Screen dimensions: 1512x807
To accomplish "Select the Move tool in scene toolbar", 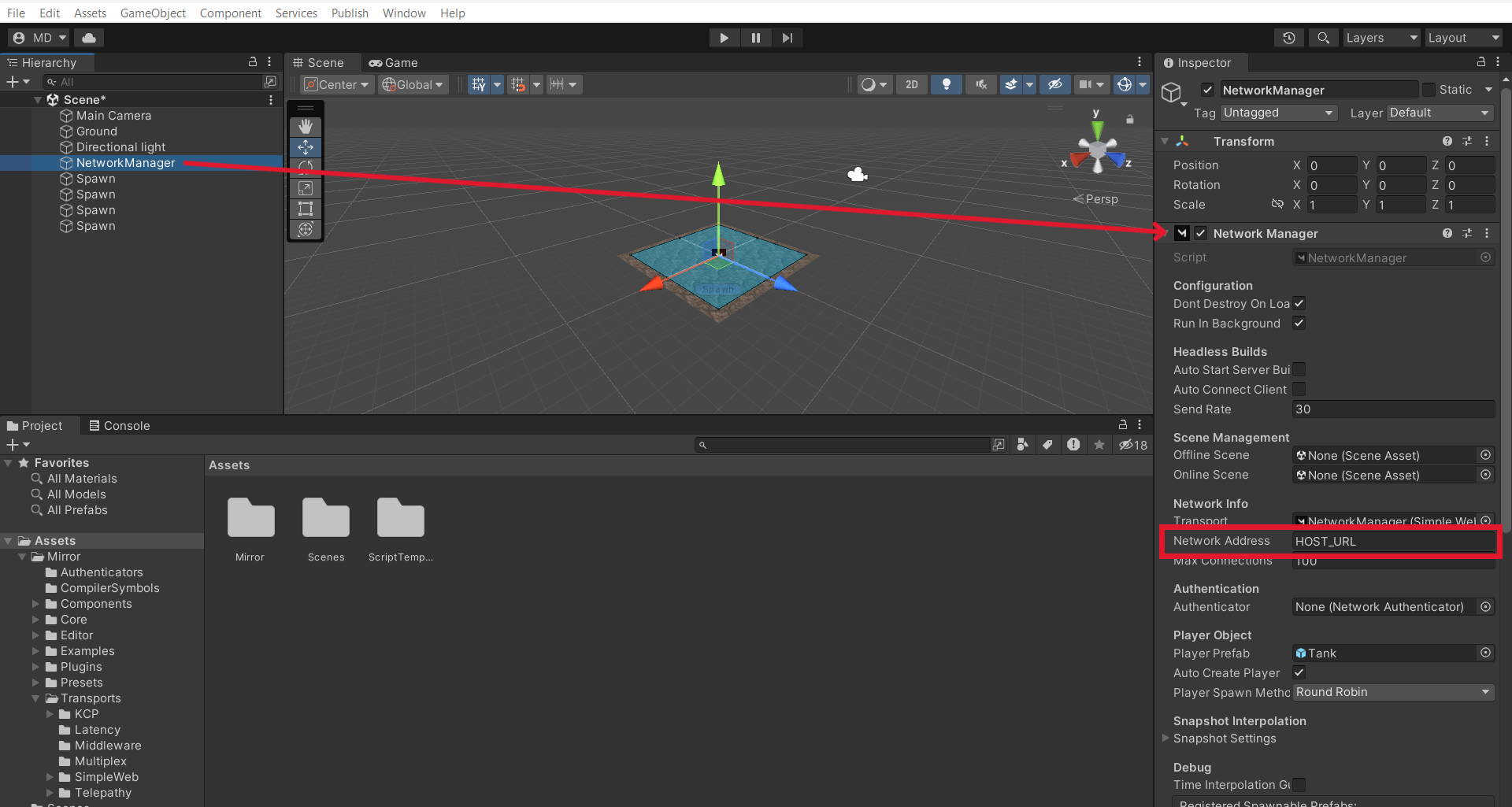I will [x=306, y=147].
